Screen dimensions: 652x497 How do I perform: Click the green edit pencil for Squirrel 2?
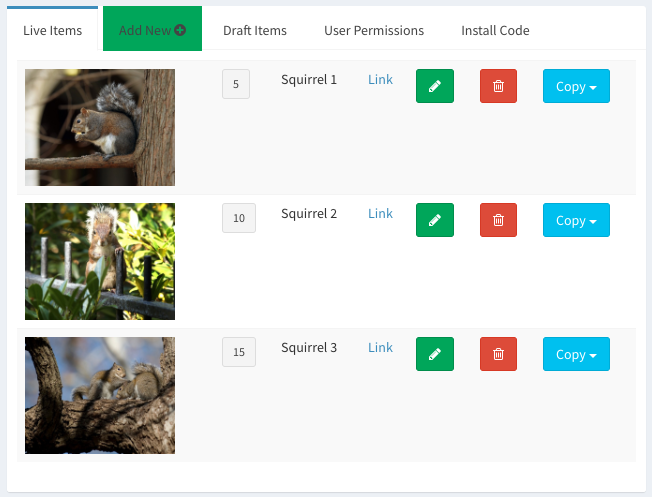tap(434, 220)
